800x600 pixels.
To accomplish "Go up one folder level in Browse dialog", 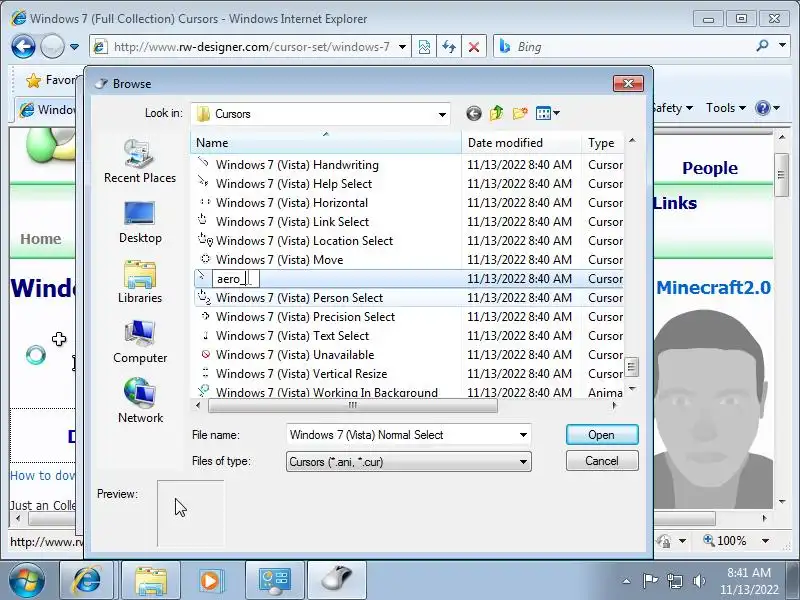I will (496, 113).
